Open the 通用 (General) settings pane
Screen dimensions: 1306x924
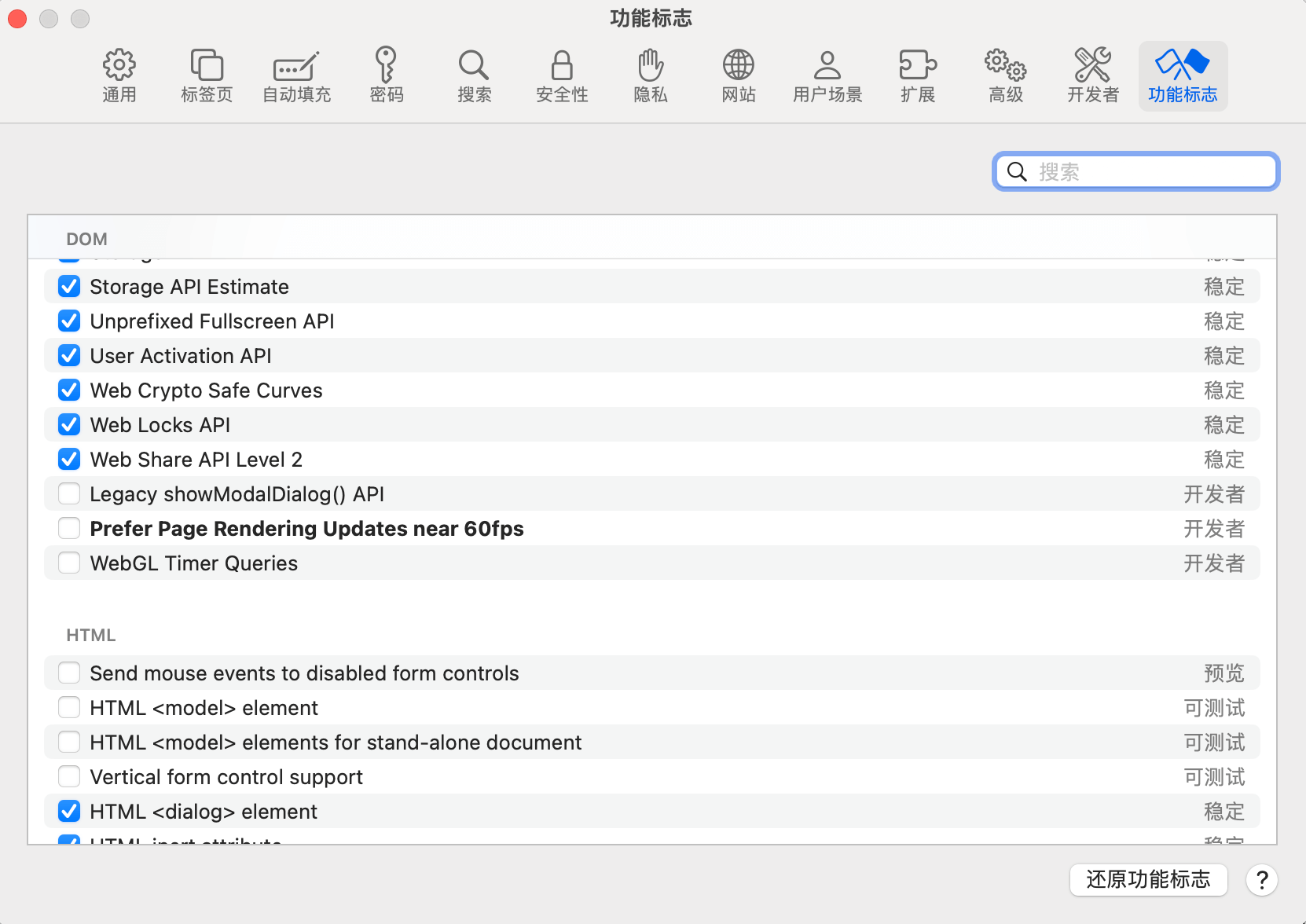click(119, 76)
